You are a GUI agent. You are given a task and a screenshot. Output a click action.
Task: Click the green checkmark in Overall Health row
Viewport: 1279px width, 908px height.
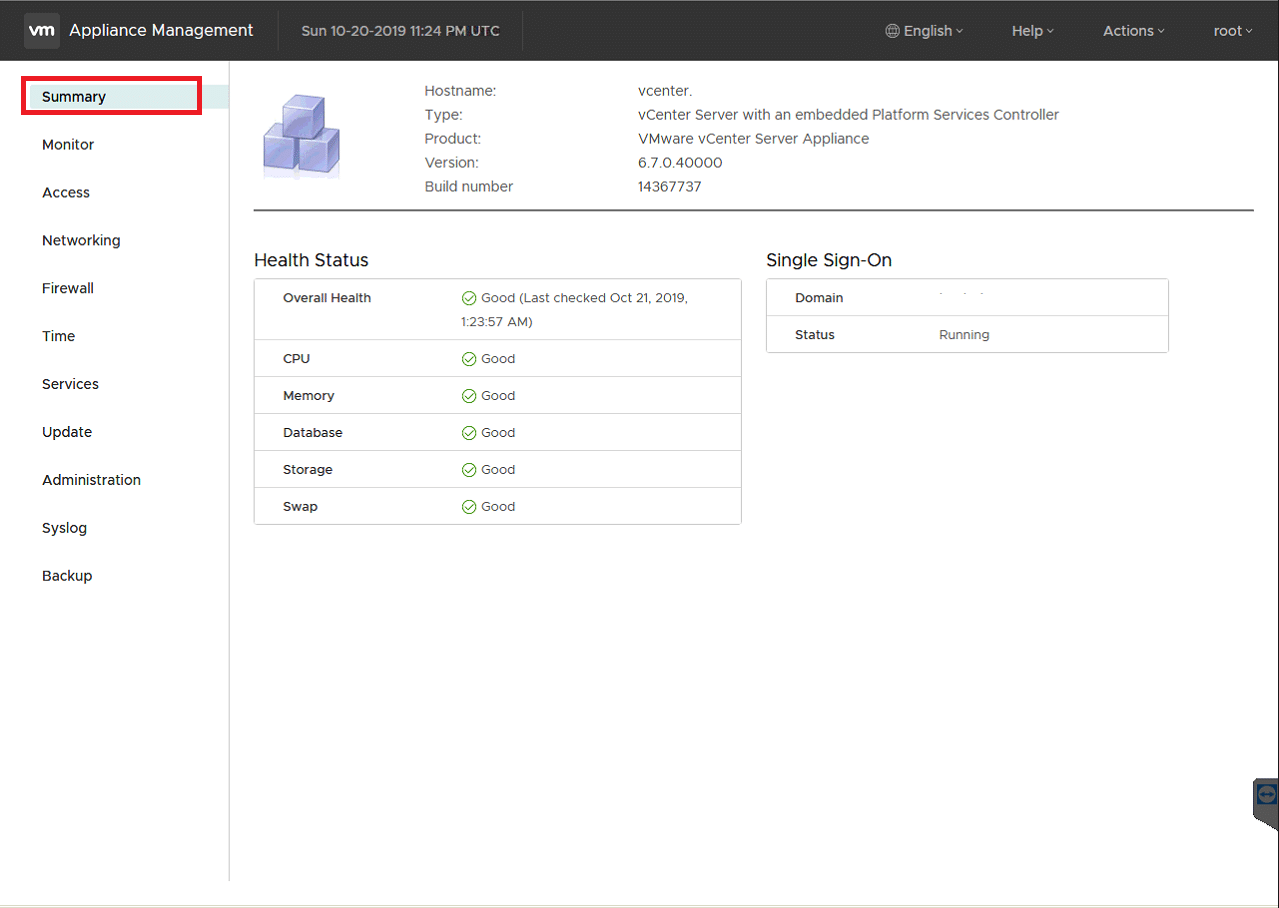469,298
